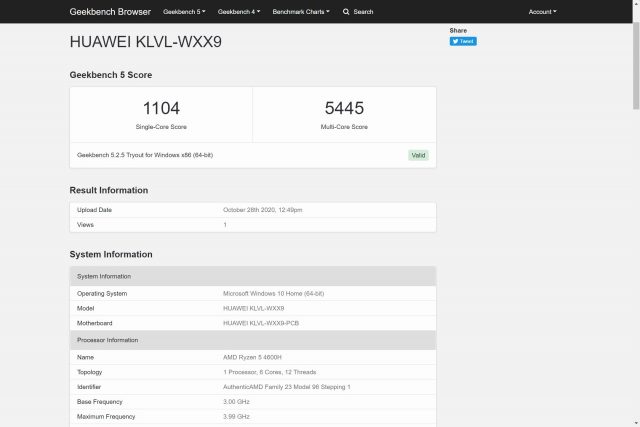Click the System Information table header row
Viewport: 640px width, 427px height.
pos(253,276)
